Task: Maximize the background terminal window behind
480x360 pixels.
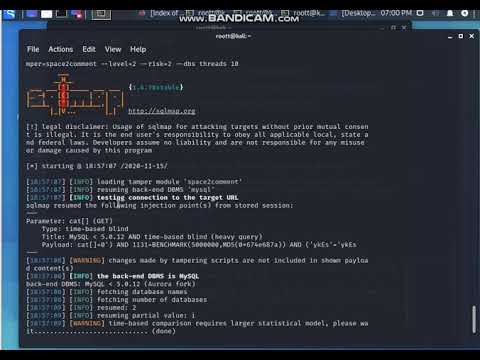Action: click(393, 27)
